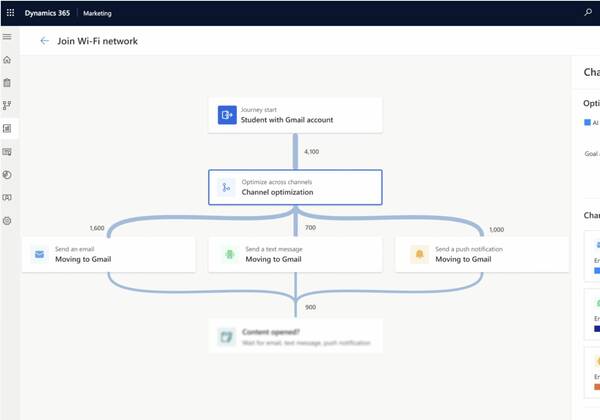Open the journeys flow icon in sidebar

8,105
